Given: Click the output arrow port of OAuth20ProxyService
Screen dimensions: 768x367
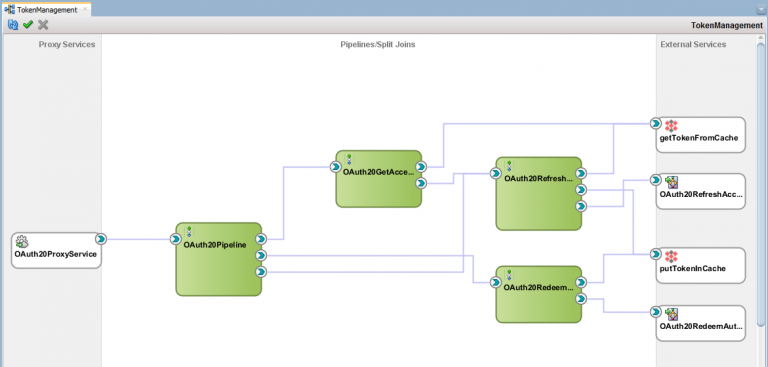Looking at the screenshot, I should [x=100, y=239].
